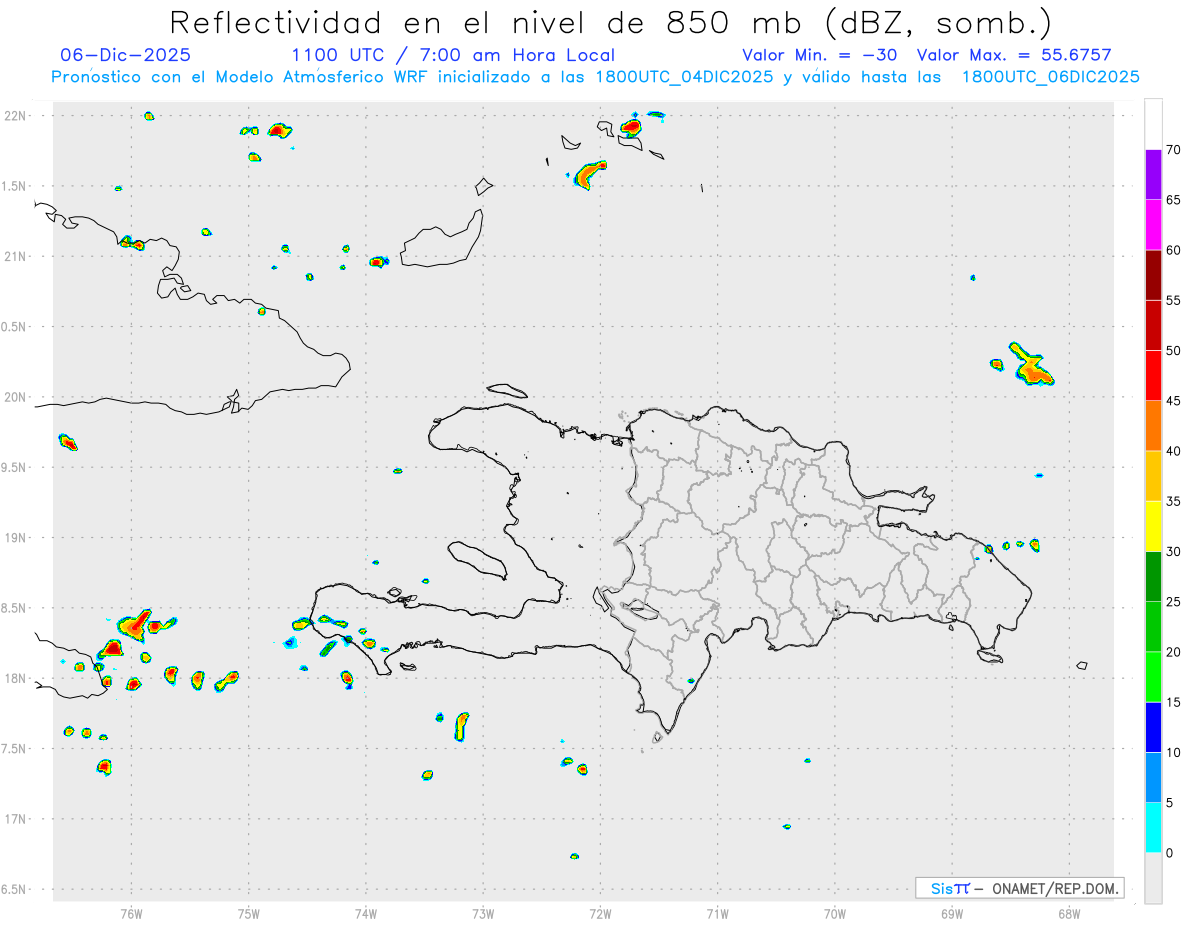Click the colorbar label '25'
The width and height of the screenshot is (1200, 927).
point(1174,602)
